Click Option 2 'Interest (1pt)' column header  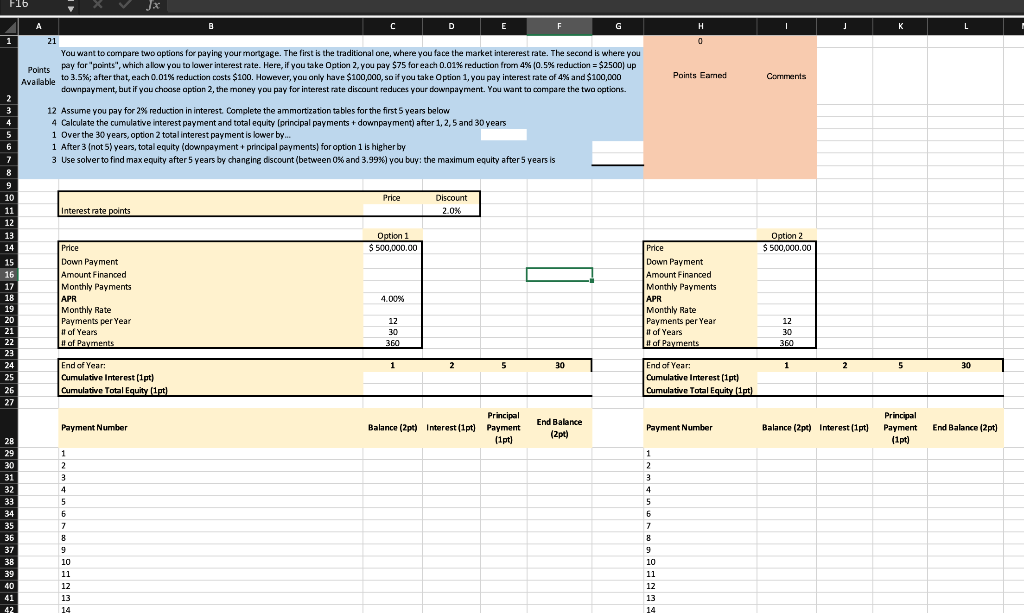point(844,428)
